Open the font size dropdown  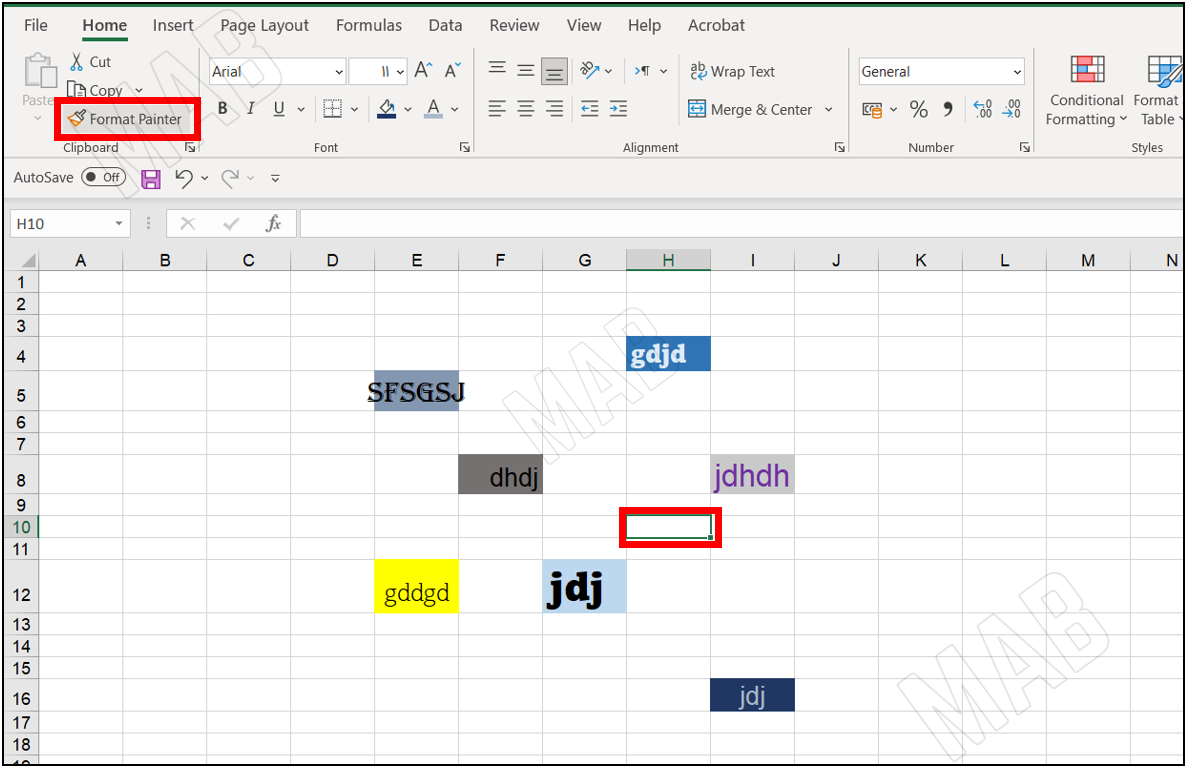click(x=400, y=72)
